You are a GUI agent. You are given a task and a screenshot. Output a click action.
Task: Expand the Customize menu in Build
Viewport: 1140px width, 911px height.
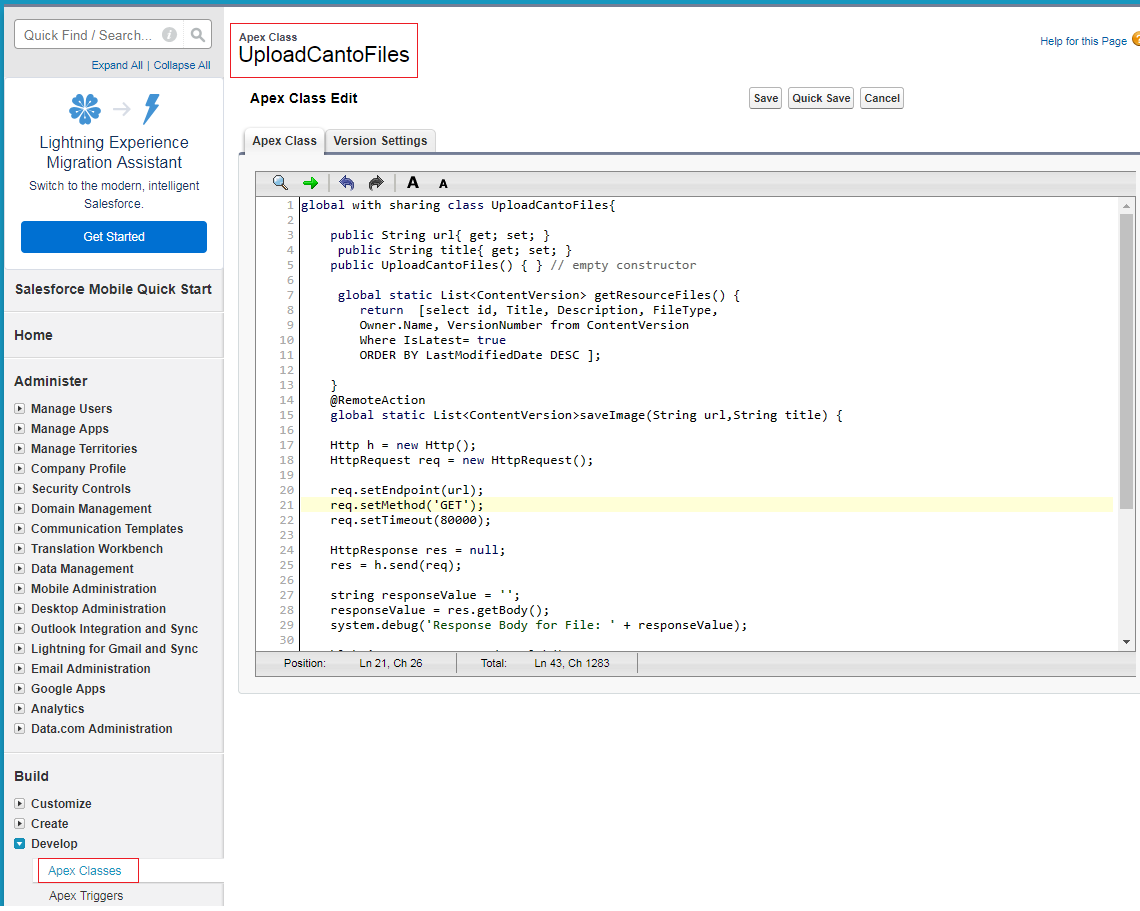(x=20, y=804)
